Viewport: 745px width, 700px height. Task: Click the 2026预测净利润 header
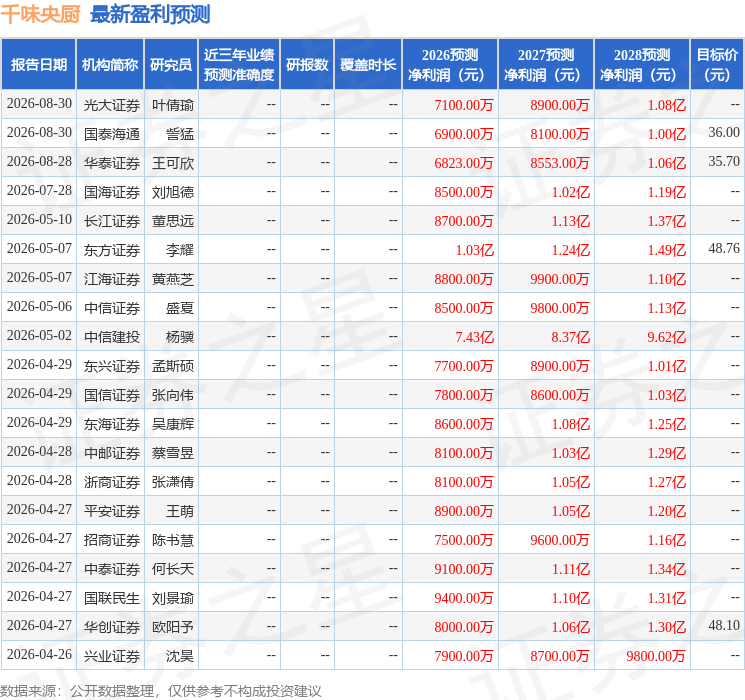450,65
